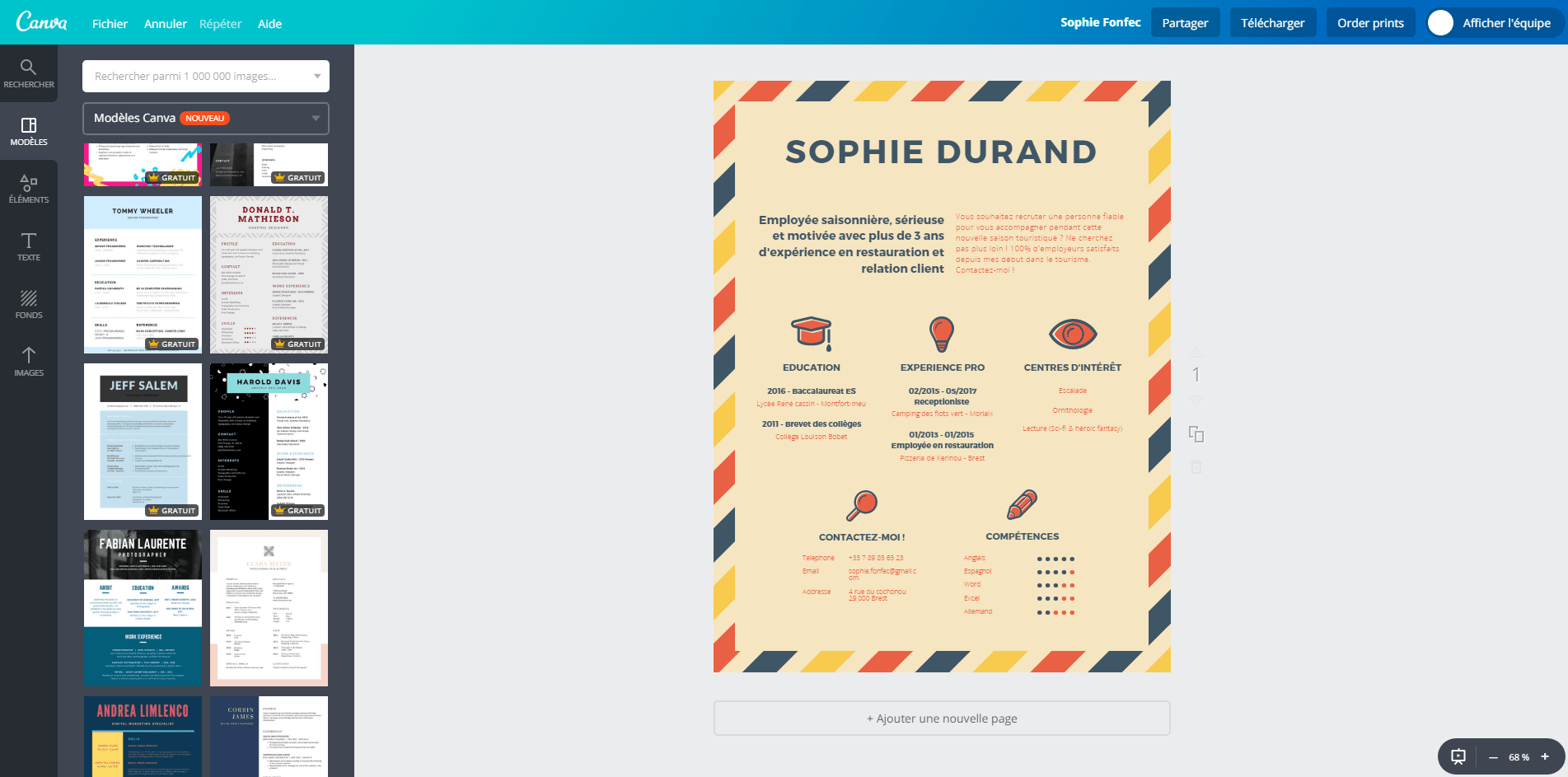Select '2016 - Baccalaureat ES' text
This screenshot has width=1568, height=777.
tap(812, 391)
